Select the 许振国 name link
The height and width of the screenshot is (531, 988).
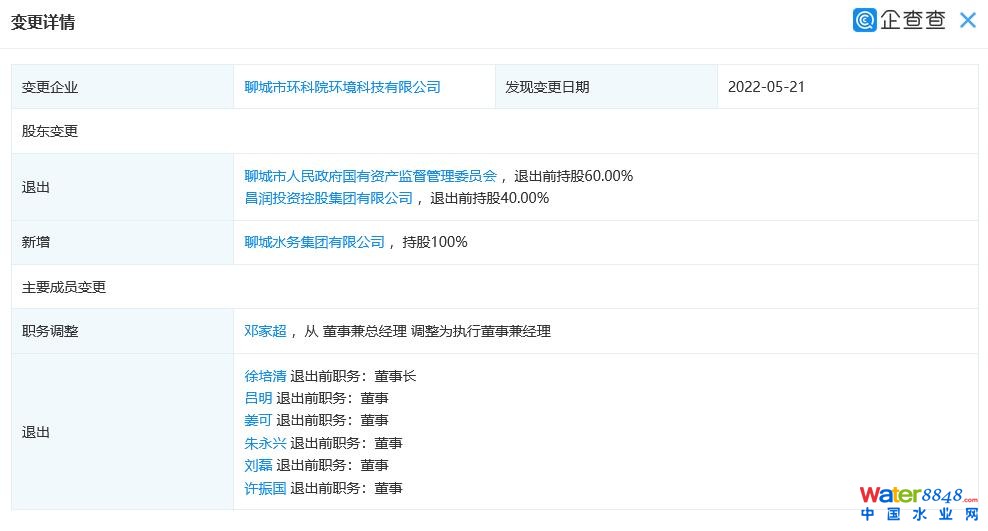tap(265, 488)
